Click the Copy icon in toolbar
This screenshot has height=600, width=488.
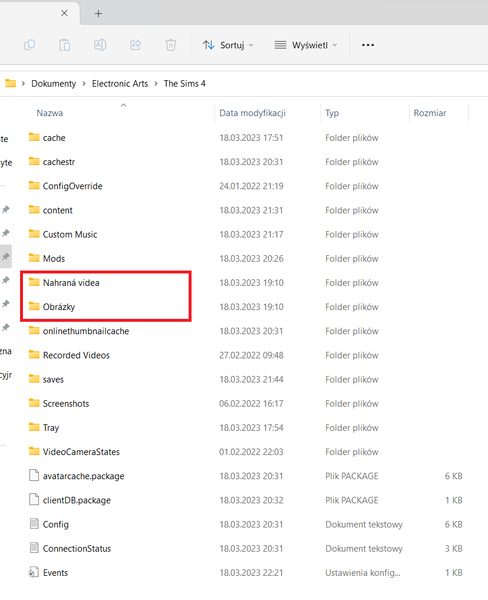[x=29, y=45]
